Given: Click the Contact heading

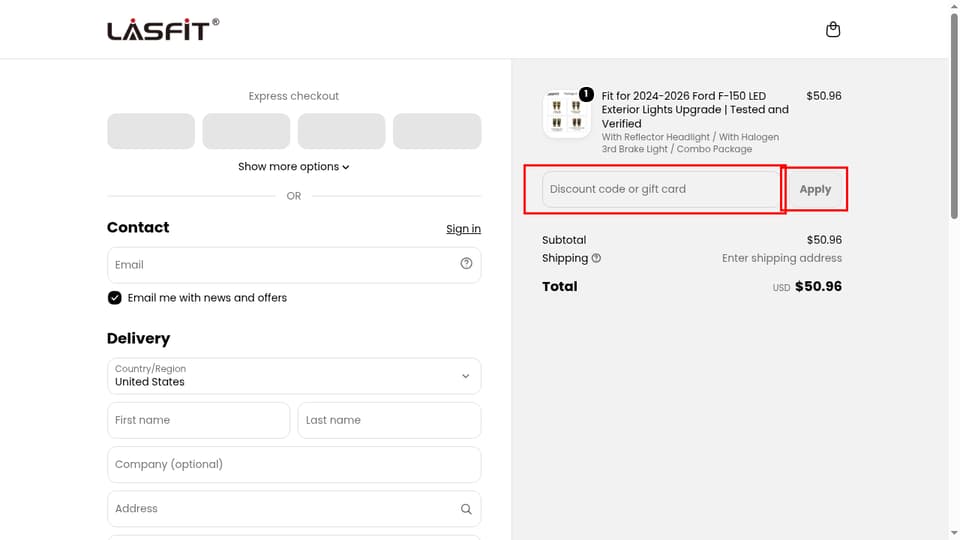Looking at the screenshot, I should (138, 227).
